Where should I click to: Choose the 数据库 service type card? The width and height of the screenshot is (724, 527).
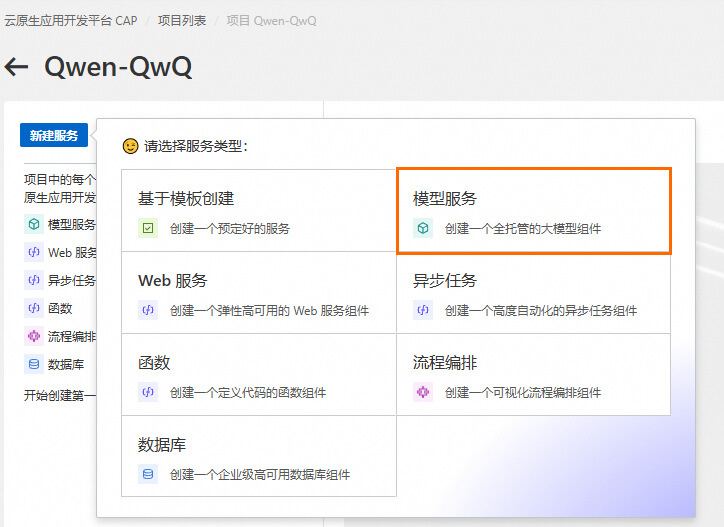pyautogui.click(x=259, y=456)
